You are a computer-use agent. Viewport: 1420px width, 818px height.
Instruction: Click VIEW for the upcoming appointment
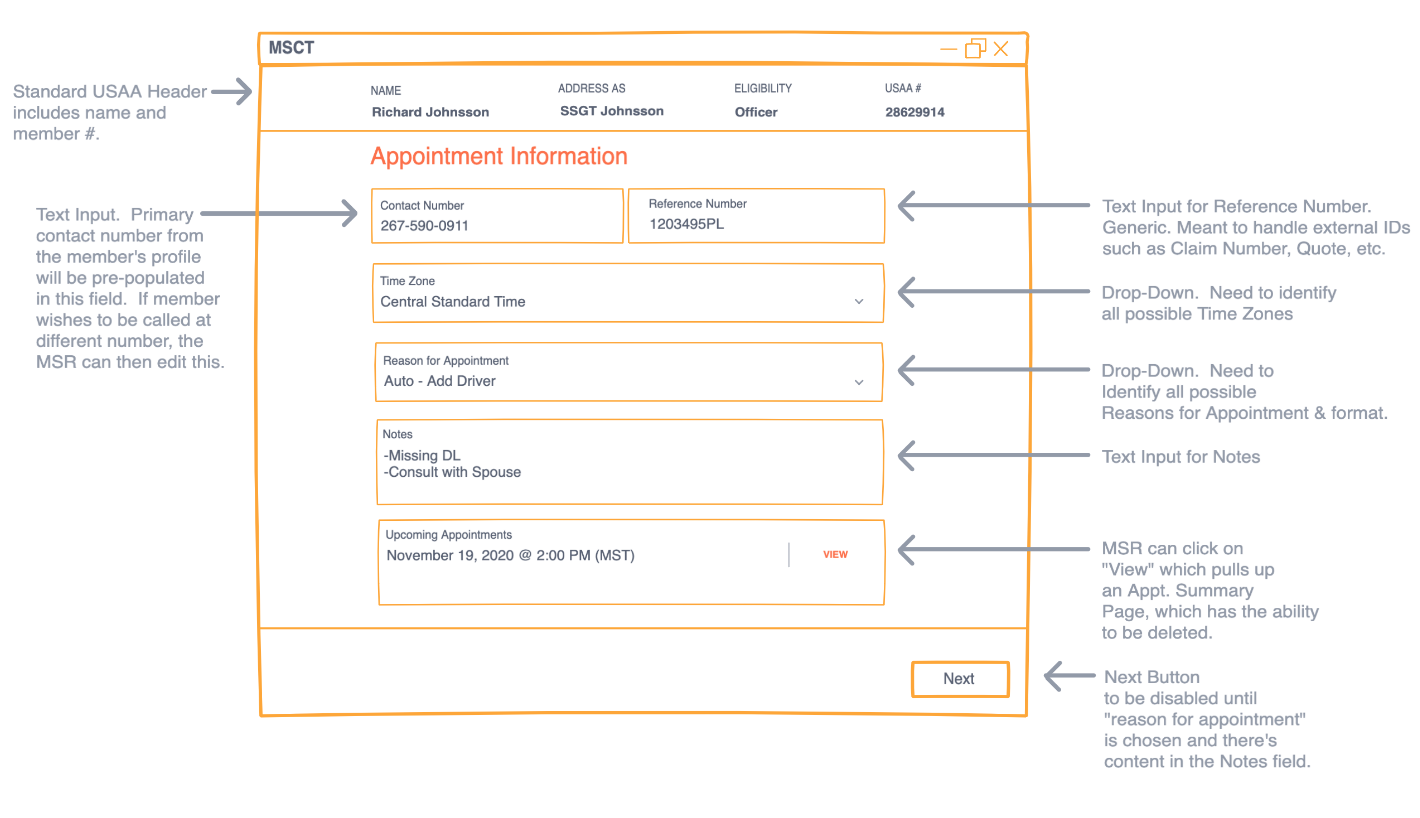tap(835, 554)
